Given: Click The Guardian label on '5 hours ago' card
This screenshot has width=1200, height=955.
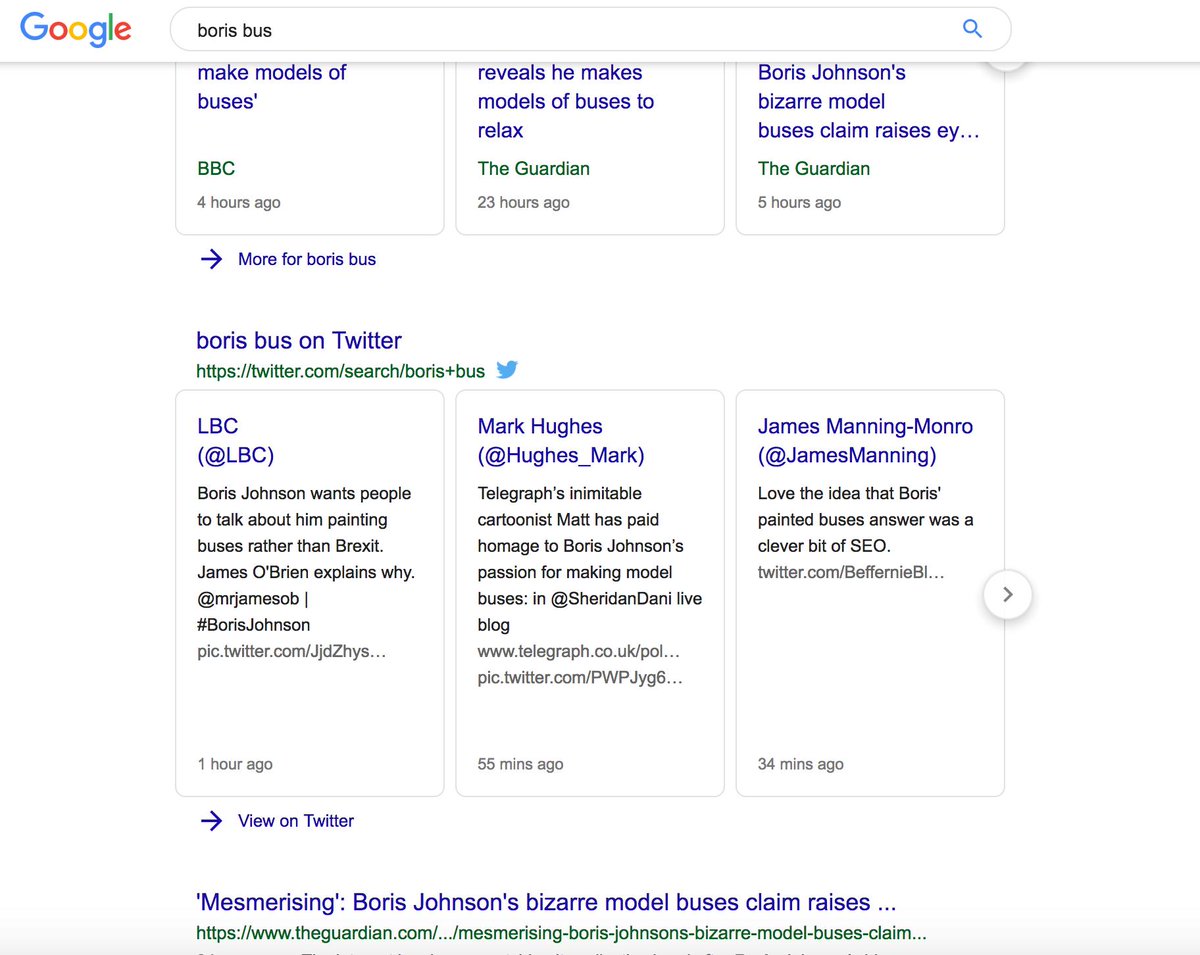Looking at the screenshot, I should click(x=814, y=168).
